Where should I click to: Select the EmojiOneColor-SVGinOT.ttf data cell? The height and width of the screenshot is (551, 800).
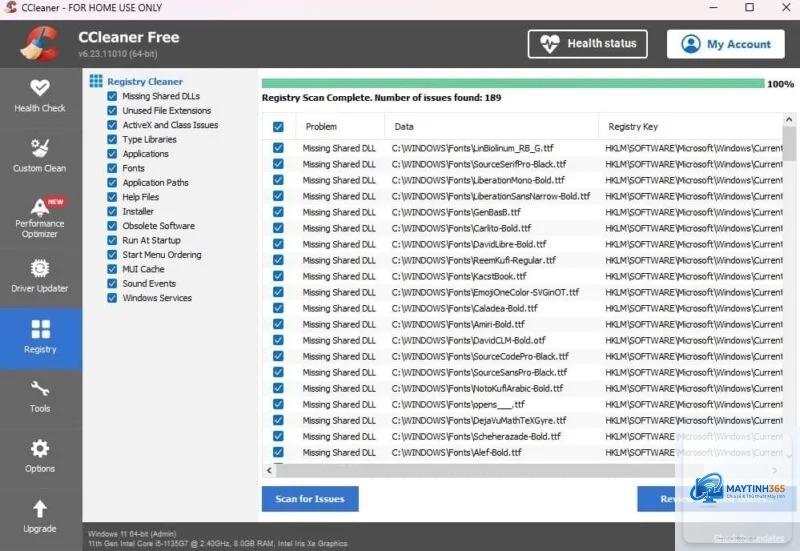tap(485, 292)
